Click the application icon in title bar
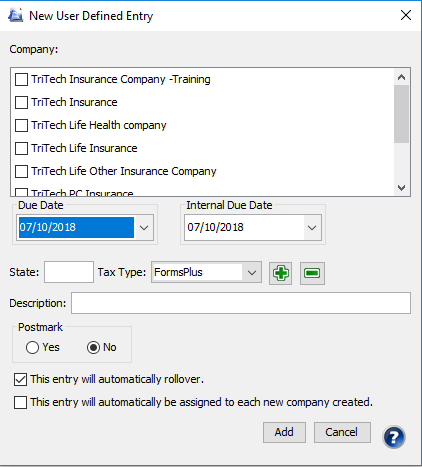The width and height of the screenshot is (422, 467). point(16,15)
